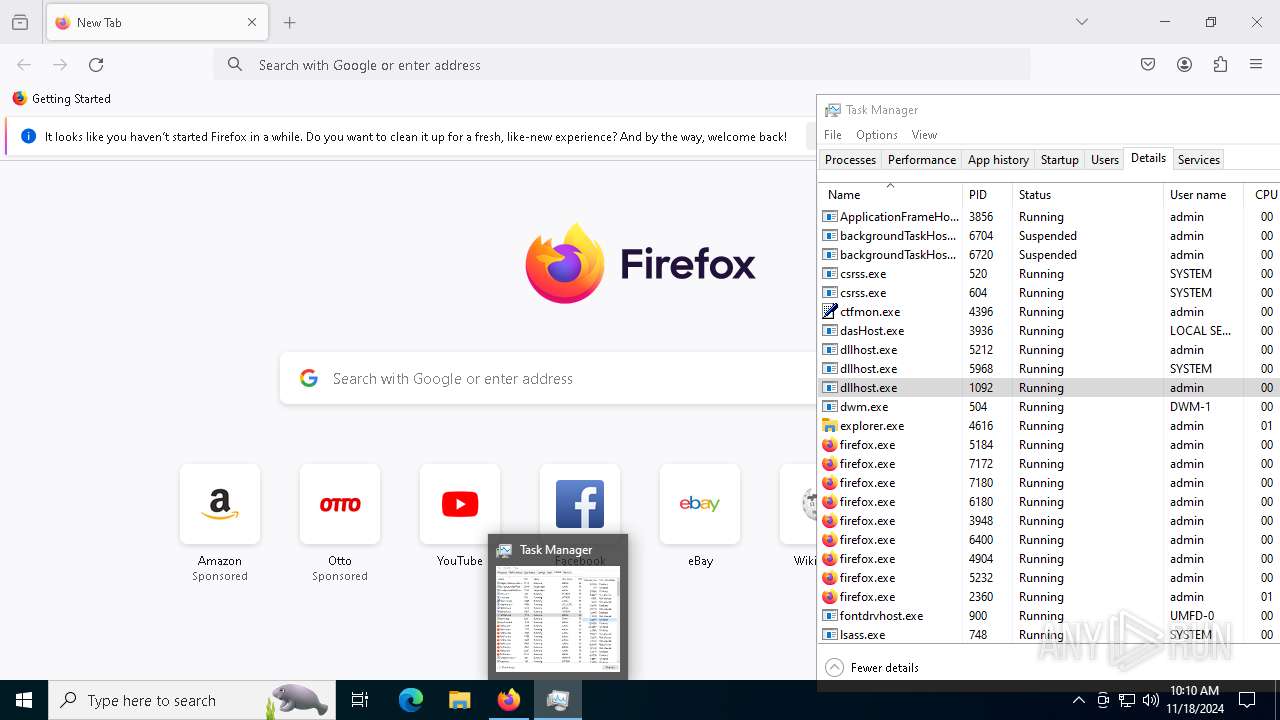Open Firefox View recent browsing icon
1280x720 pixels.
[x=20, y=22]
